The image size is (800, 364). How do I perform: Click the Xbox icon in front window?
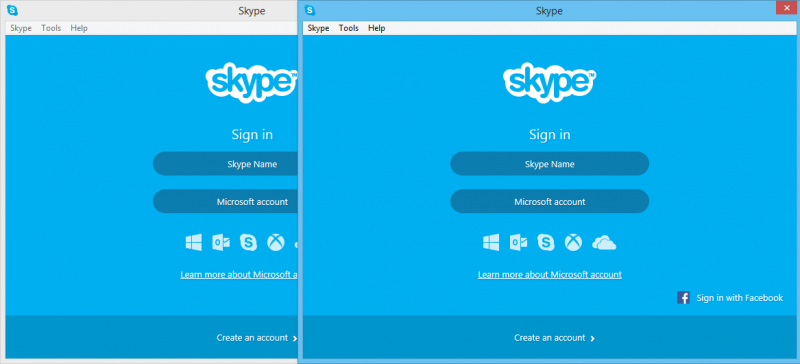point(573,242)
